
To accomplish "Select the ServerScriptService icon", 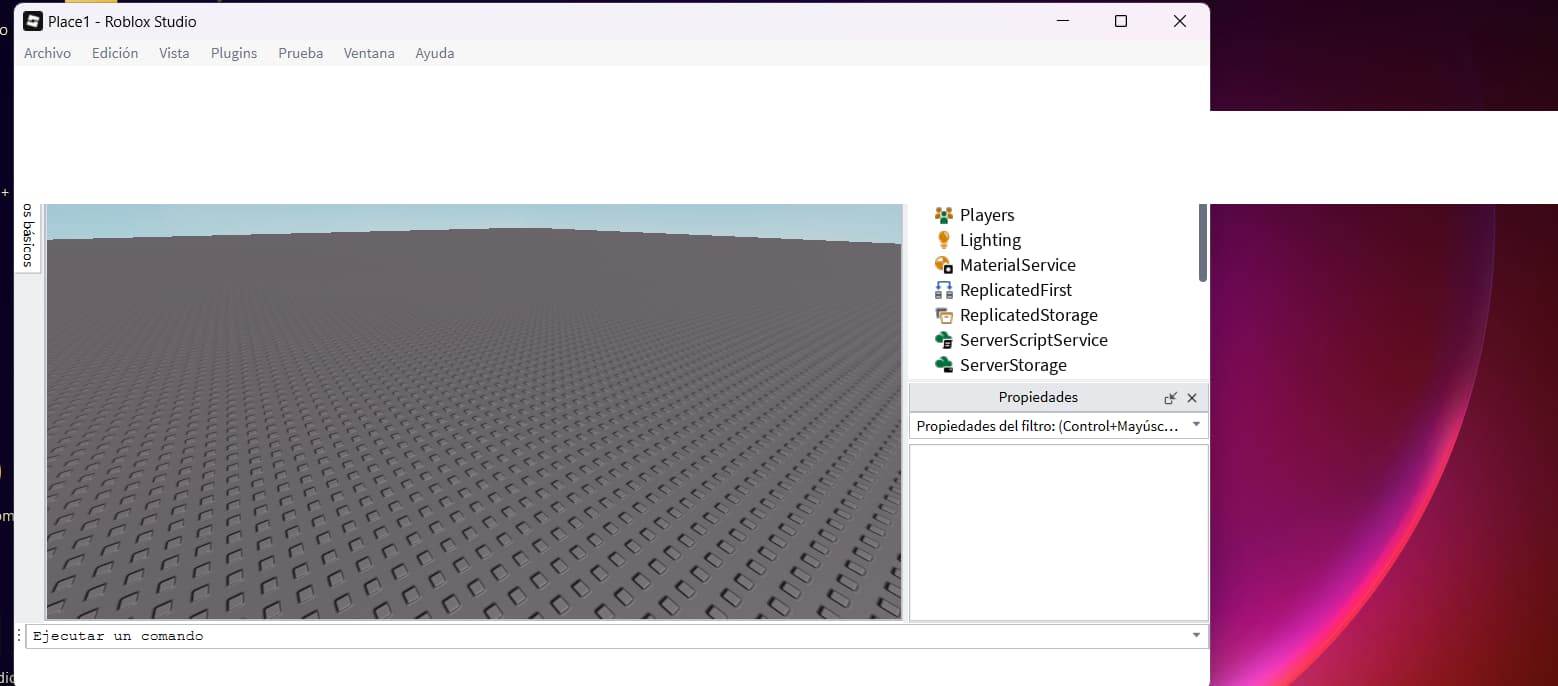I will click(x=943, y=339).
